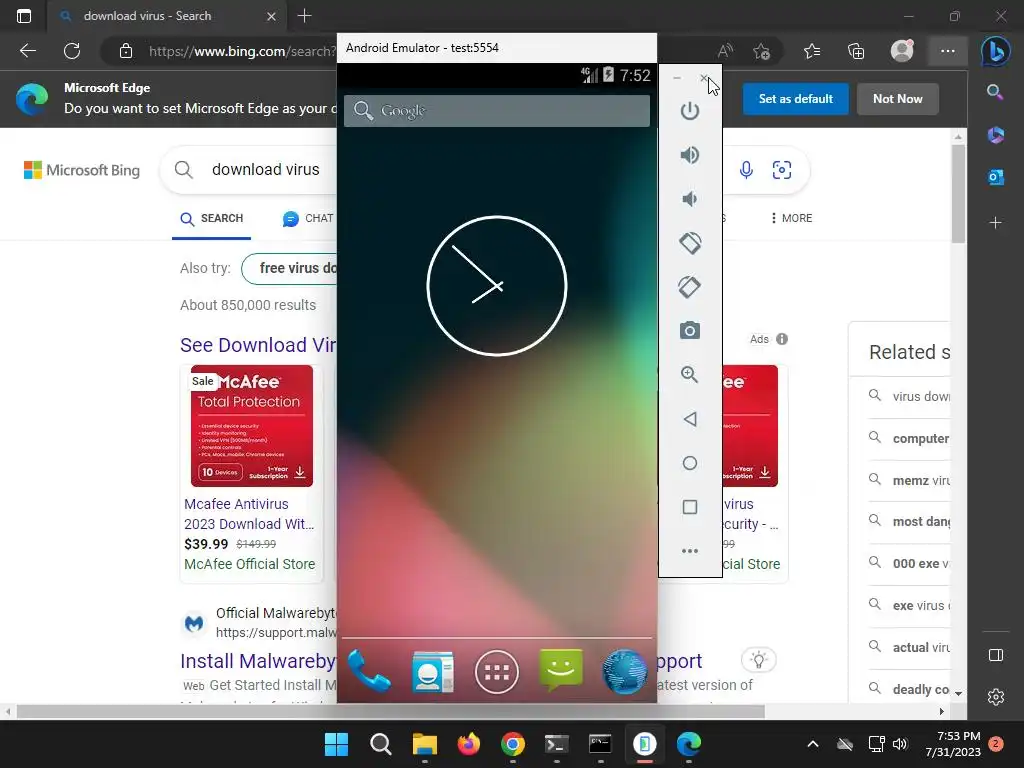Open Edge sidebar settings gear
This screenshot has width=1024, height=768.
point(996,697)
